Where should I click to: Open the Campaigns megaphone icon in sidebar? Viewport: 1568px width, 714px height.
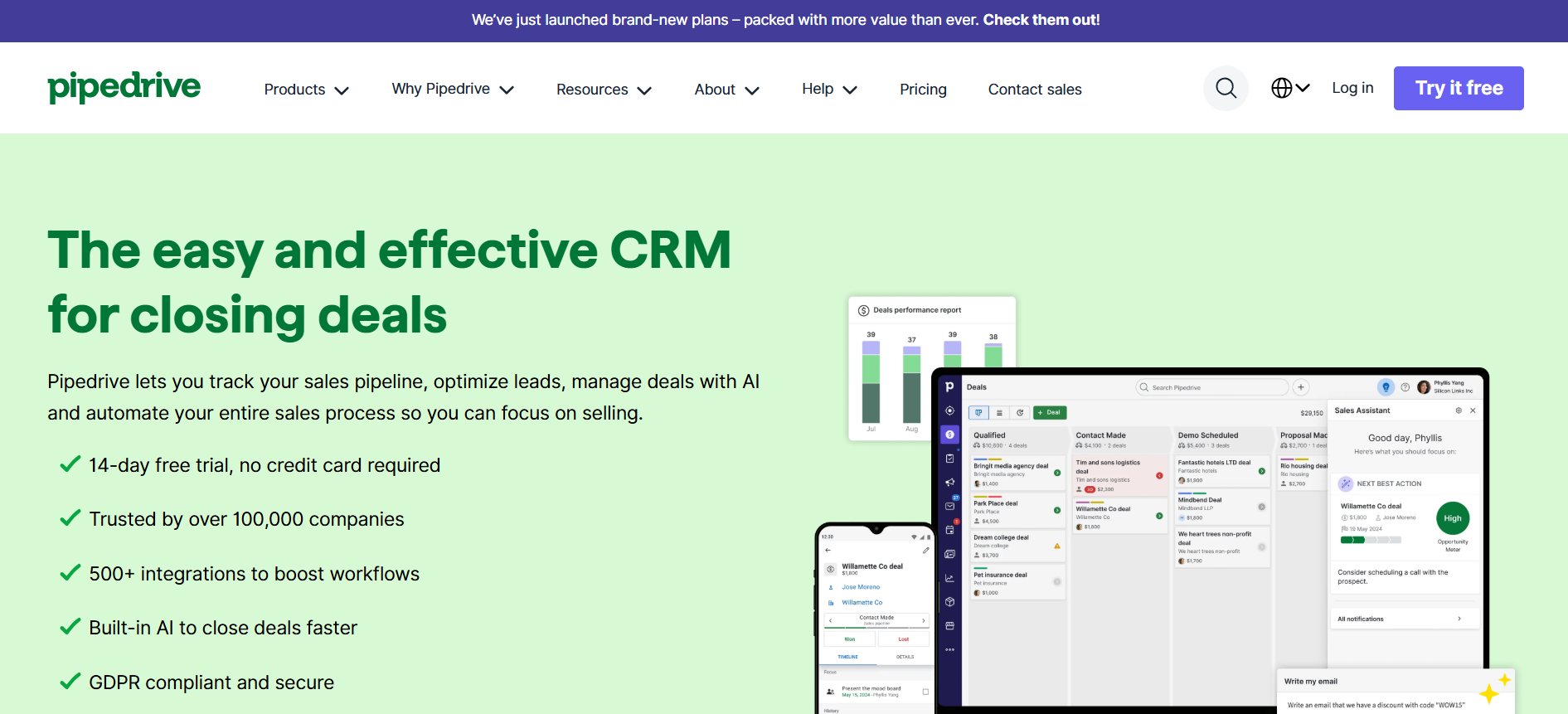[949, 482]
